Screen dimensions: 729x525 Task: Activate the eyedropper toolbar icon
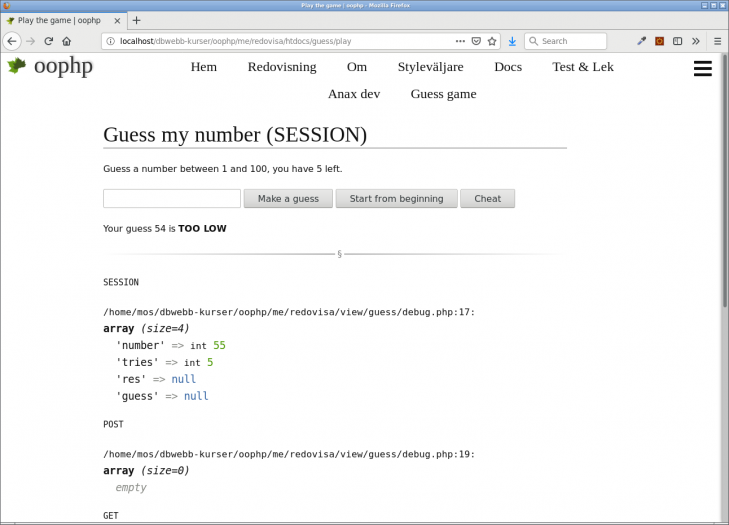click(x=642, y=41)
